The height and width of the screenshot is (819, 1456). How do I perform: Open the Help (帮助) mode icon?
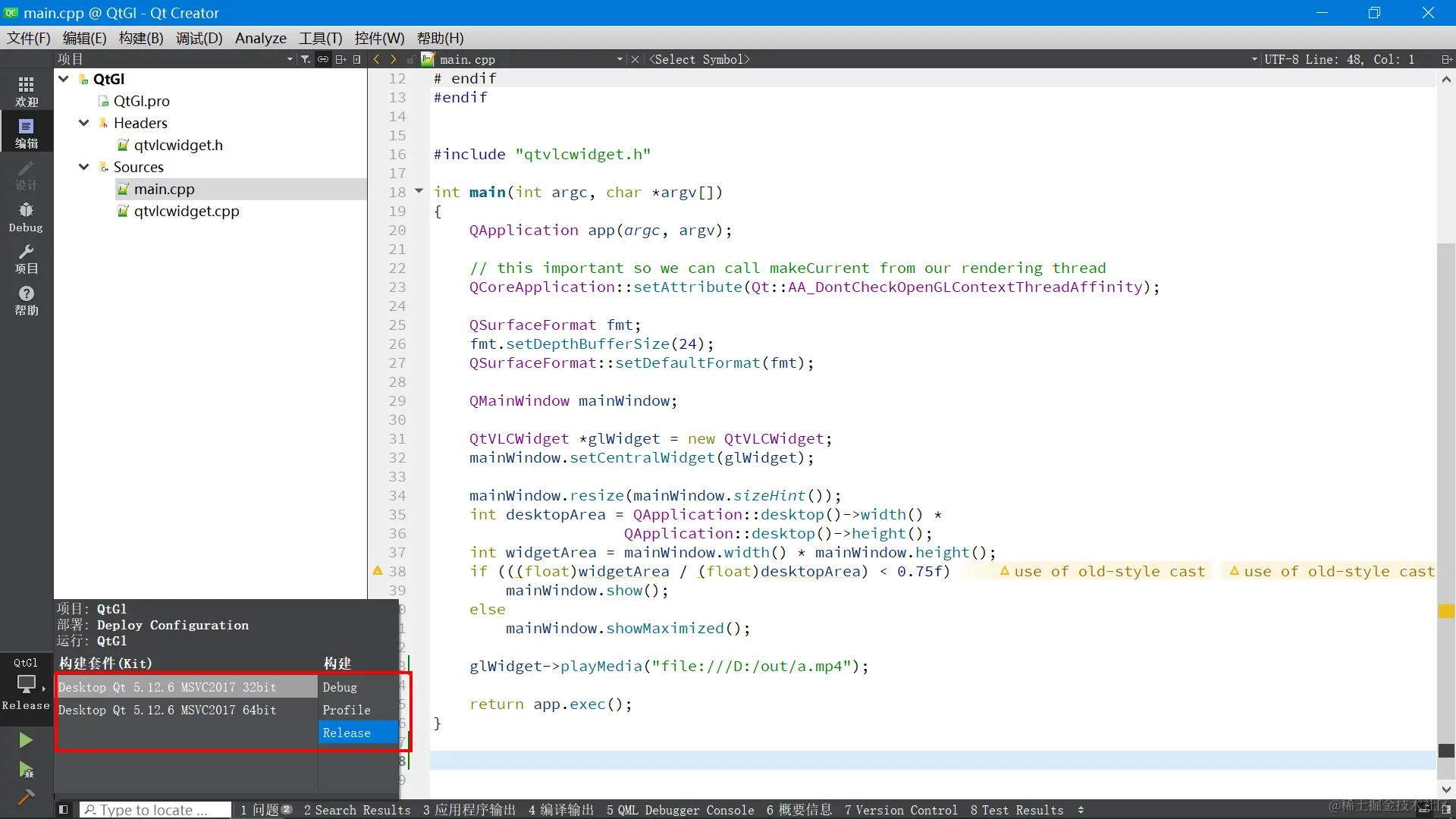26,300
